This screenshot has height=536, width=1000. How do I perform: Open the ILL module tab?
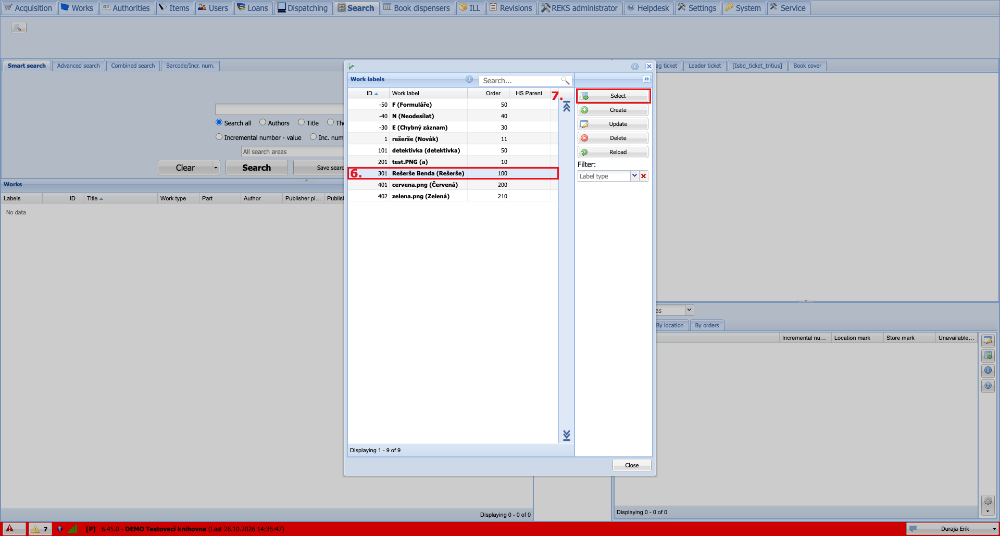(x=469, y=8)
